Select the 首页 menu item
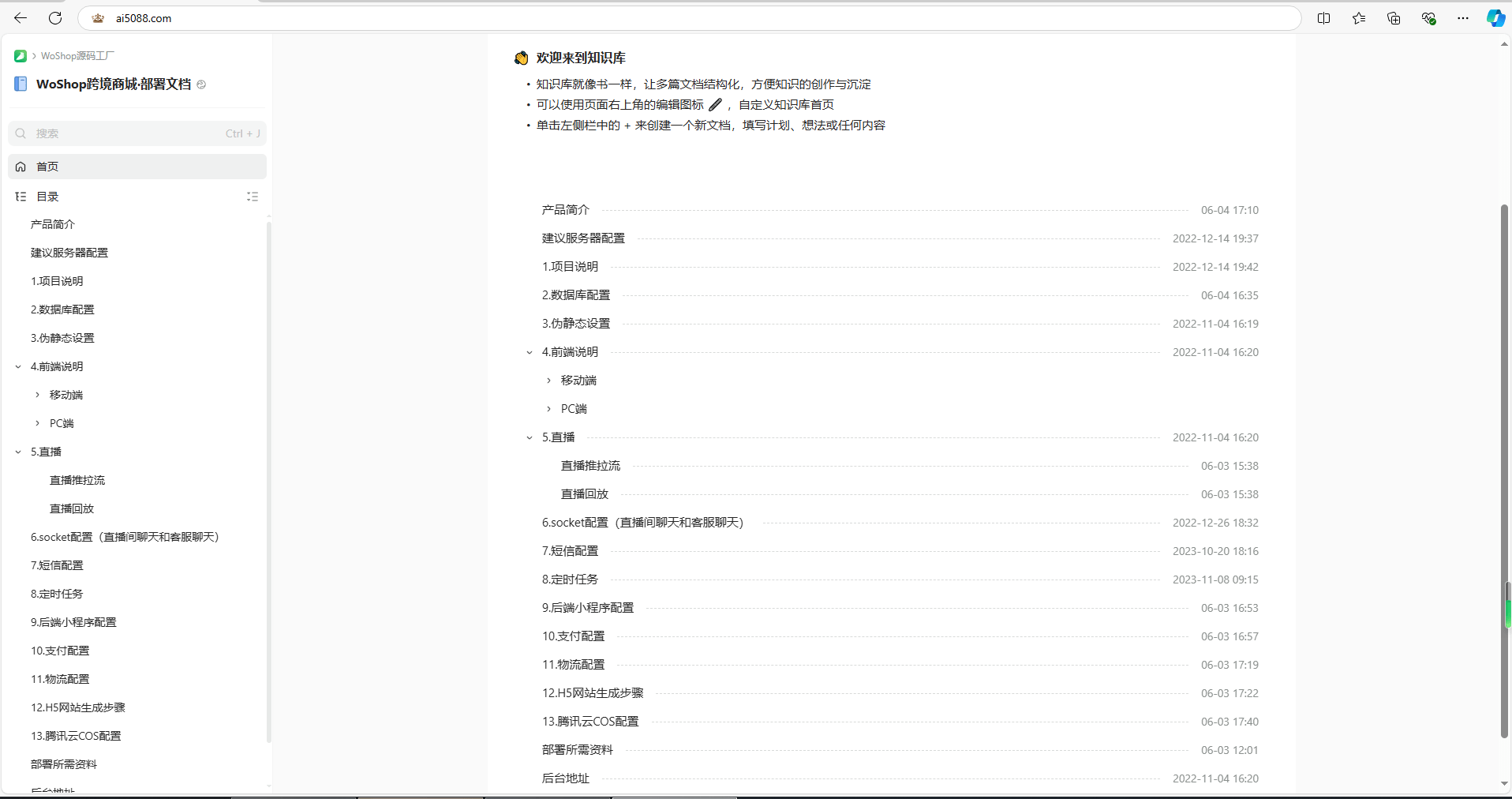Viewport: 1512px width, 799px height. [x=137, y=167]
